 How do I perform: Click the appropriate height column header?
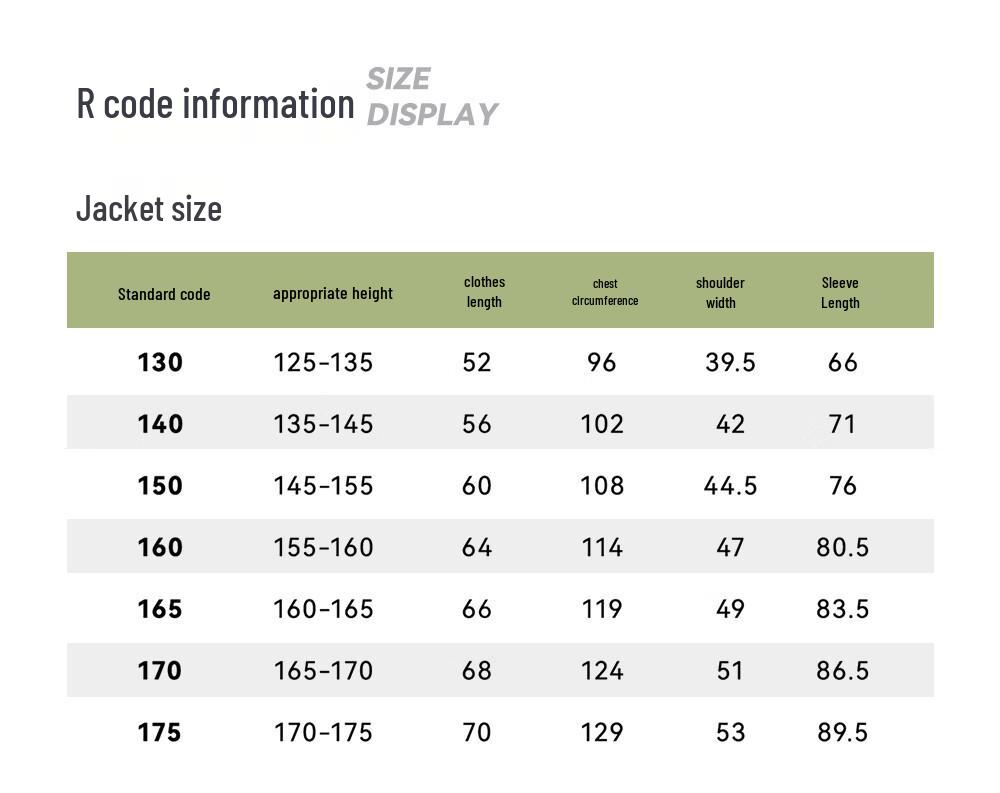pos(333,293)
